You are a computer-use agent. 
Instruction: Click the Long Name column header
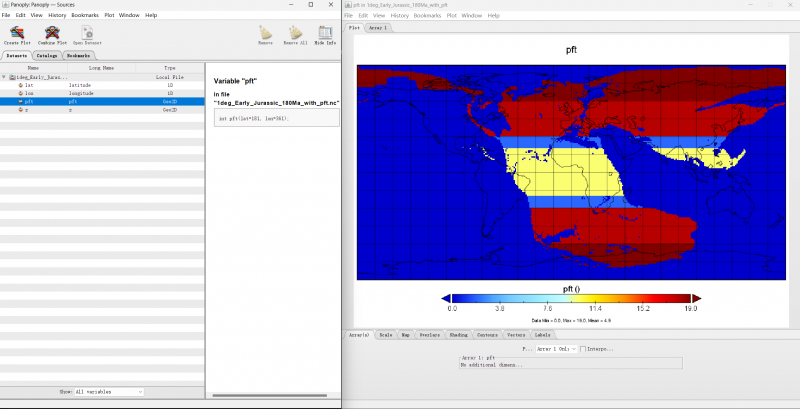101,67
